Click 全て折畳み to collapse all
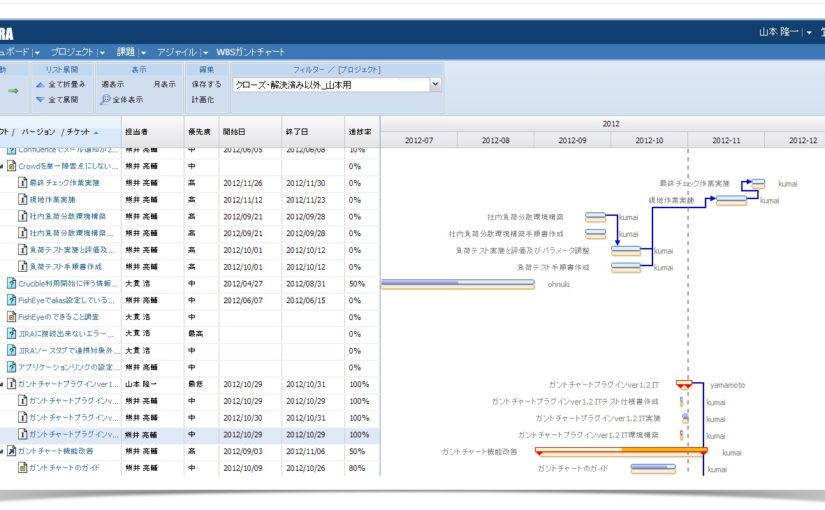Viewport: 825px width, 510px height. tap(66, 84)
